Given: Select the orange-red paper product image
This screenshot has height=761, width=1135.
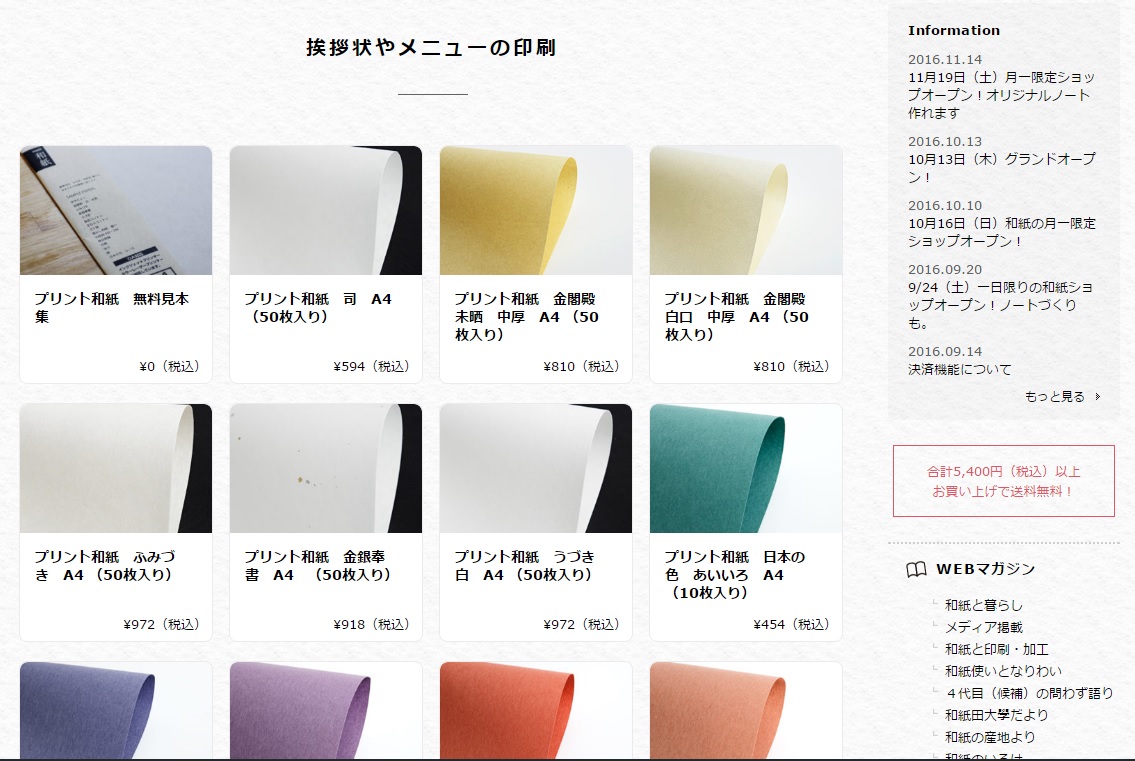Looking at the screenshot, I should coord(536,710).
